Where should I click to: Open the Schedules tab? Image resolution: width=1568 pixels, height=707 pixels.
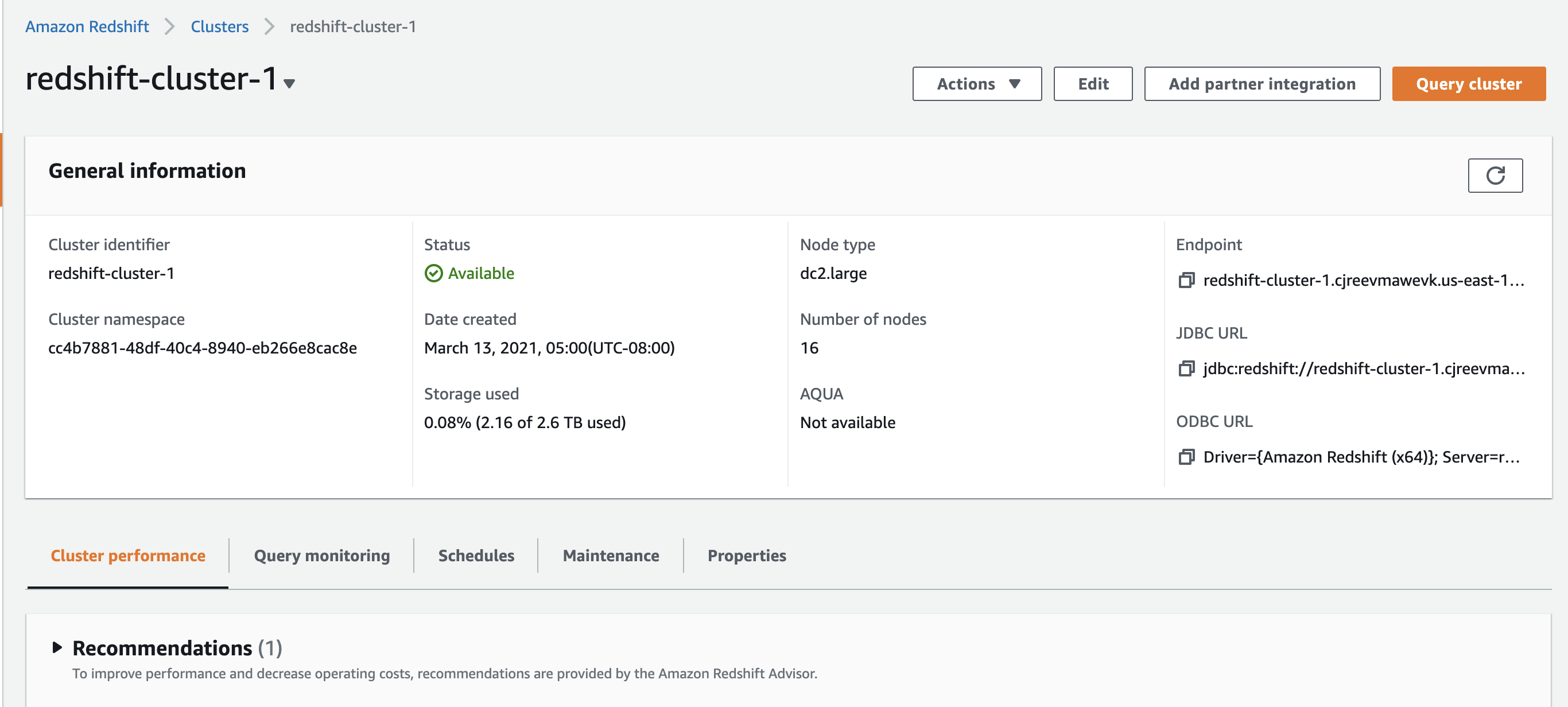(x=476, y=555)
